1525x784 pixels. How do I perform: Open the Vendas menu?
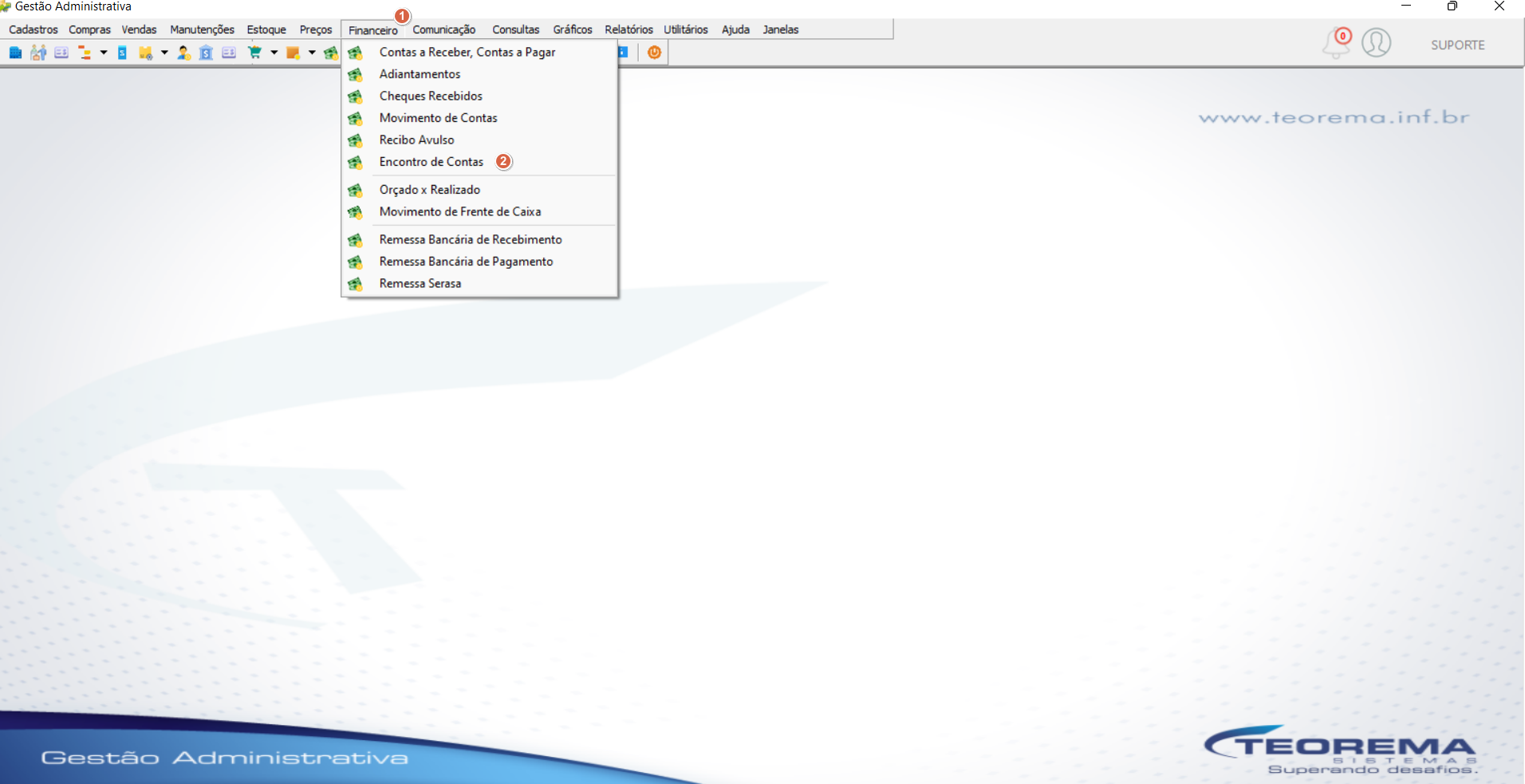click(139, 30)
